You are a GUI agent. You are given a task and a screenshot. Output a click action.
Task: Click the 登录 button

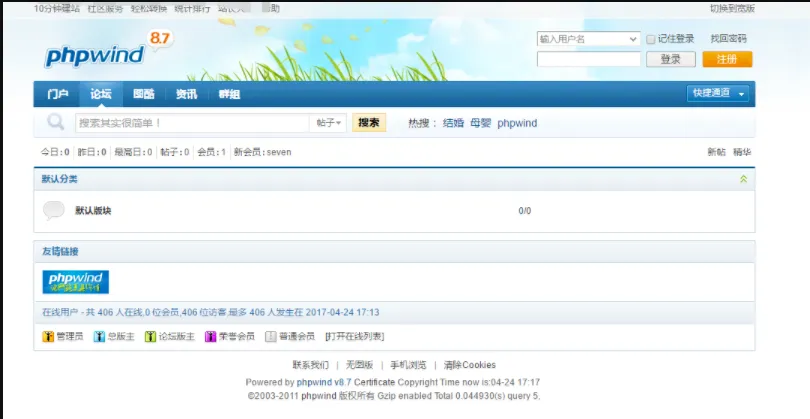tap(671, 59)
